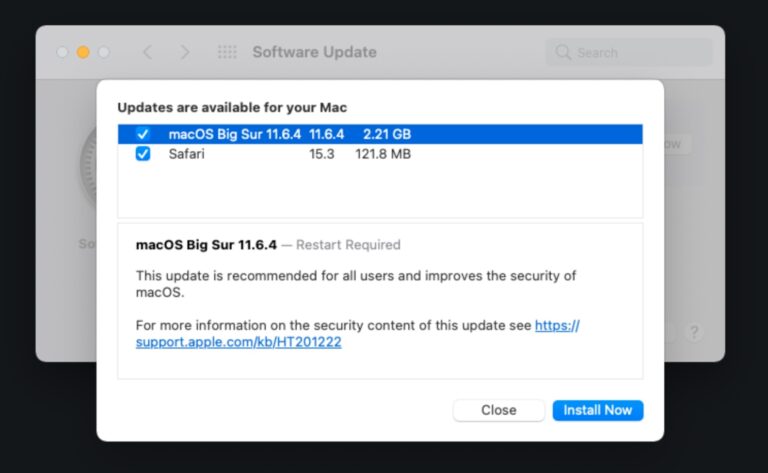Image resolution: width=768 pixels, height=473 pixels.
Task: Uncheck the macOS Big Sur 11.6.4 checkbox
Action: pos(143,134)
